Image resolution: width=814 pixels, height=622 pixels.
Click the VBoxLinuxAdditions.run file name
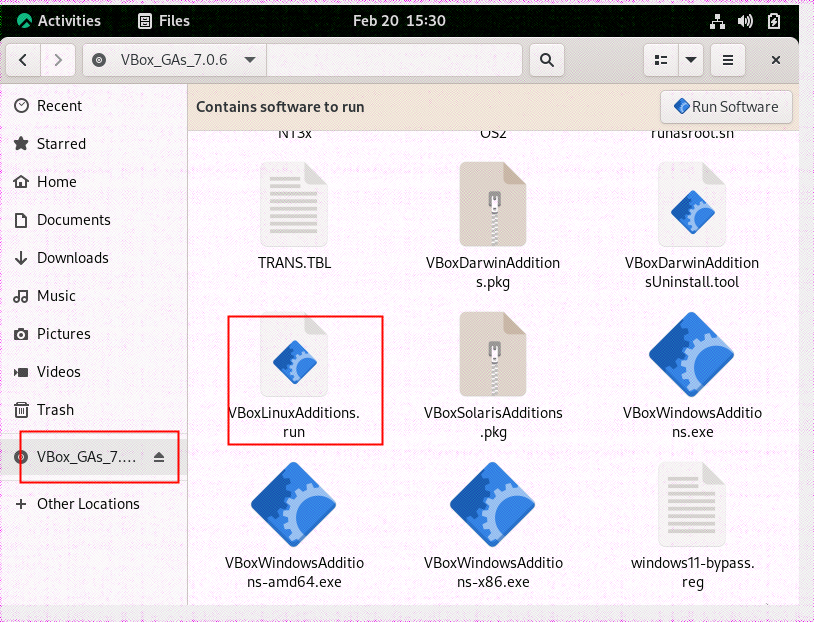click(x=294, y=422)
